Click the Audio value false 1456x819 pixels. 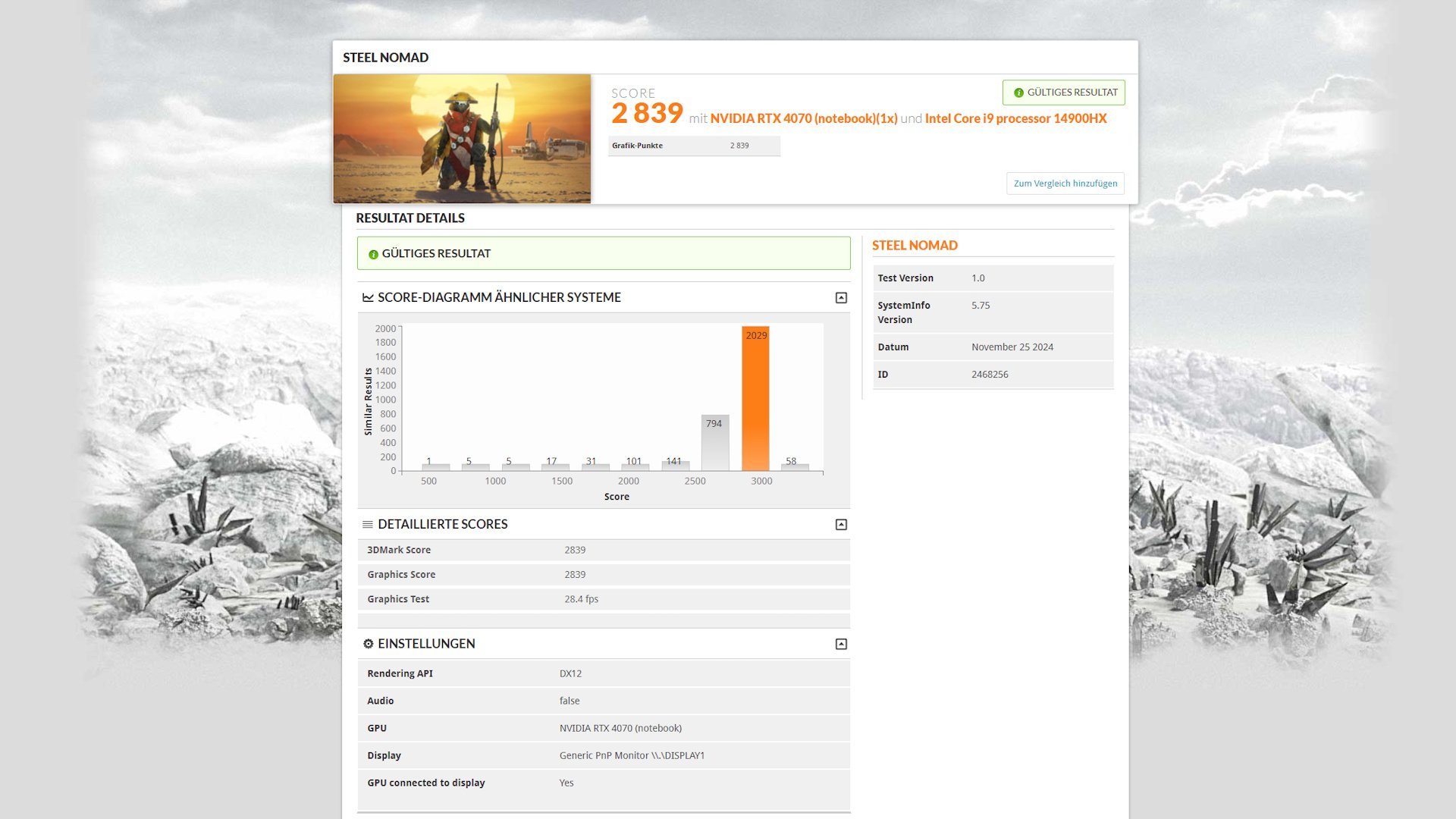(x=570, y=701)
